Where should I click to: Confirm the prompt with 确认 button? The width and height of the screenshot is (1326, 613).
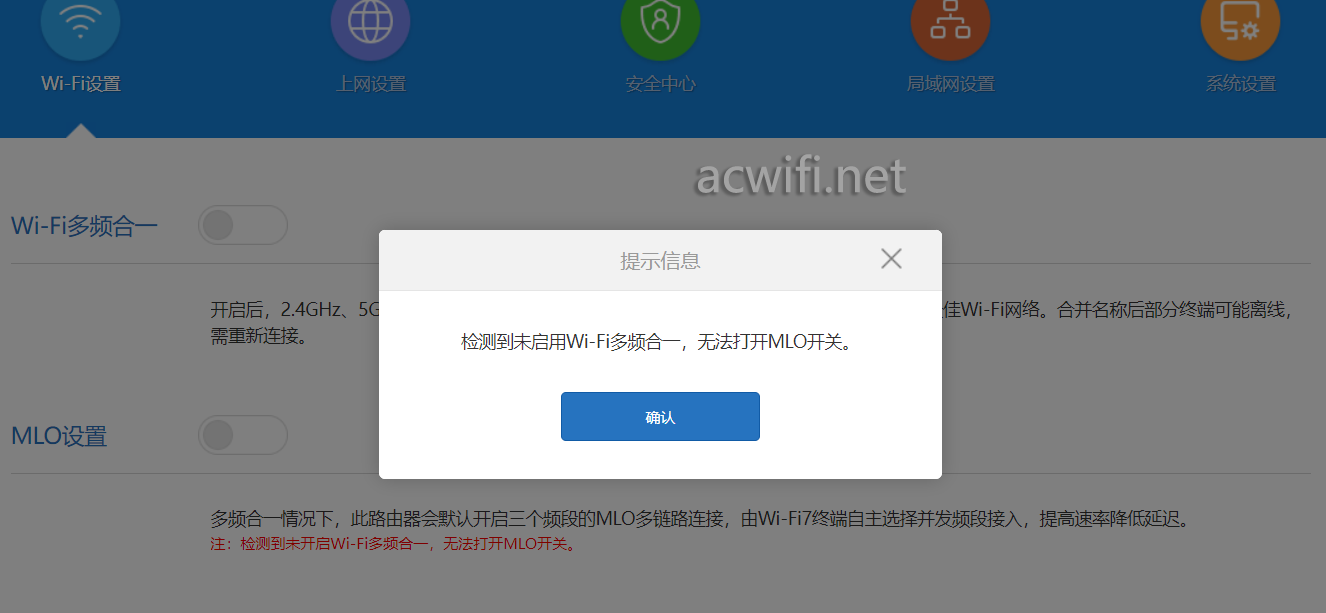(660, 416)
